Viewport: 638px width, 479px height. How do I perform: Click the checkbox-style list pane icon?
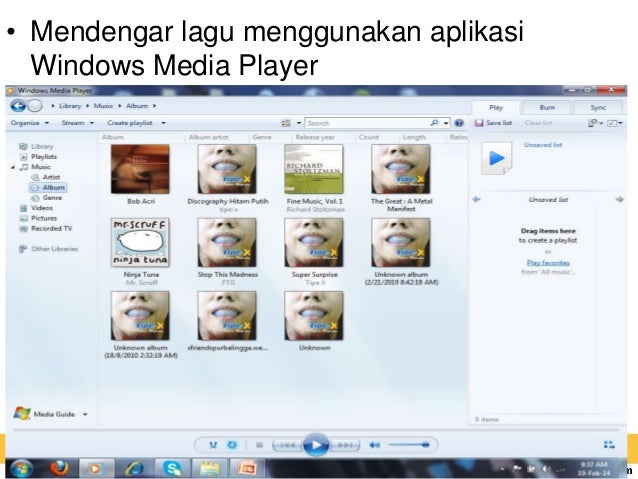coord(612,123)
